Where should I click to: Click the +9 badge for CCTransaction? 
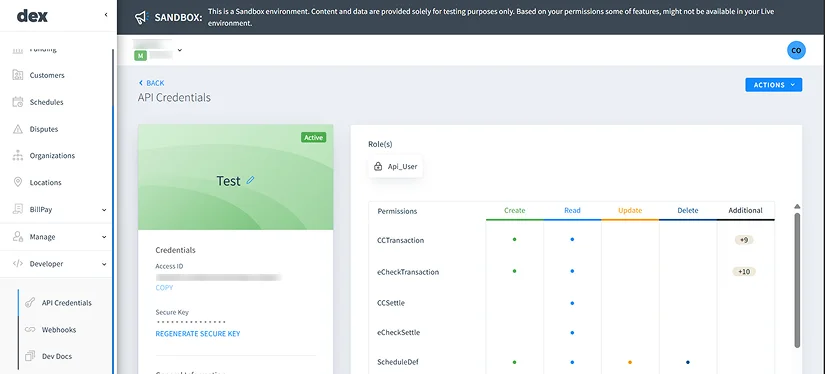743,240
